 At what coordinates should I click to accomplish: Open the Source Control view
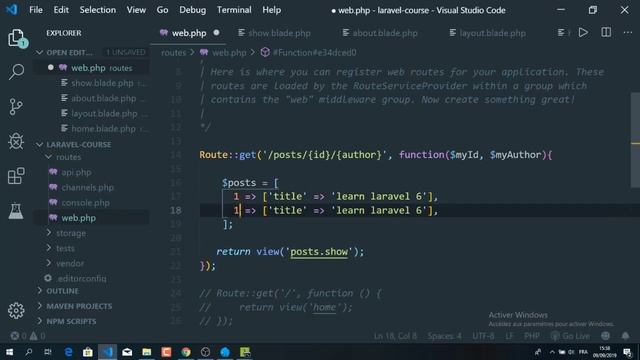point(16,107)
